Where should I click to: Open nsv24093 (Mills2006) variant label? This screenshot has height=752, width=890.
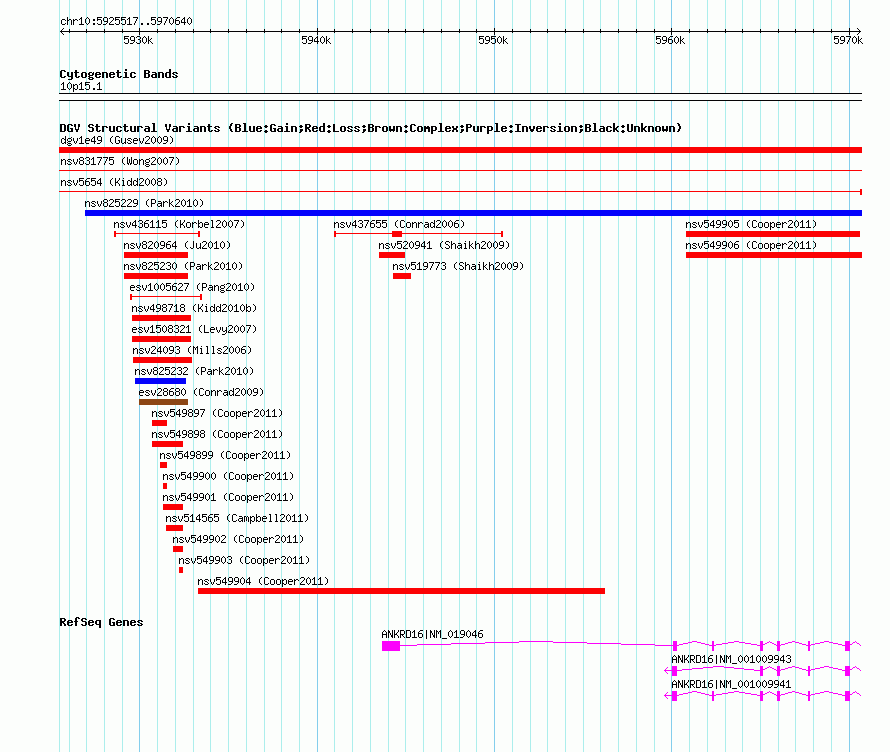coord(192,350)
